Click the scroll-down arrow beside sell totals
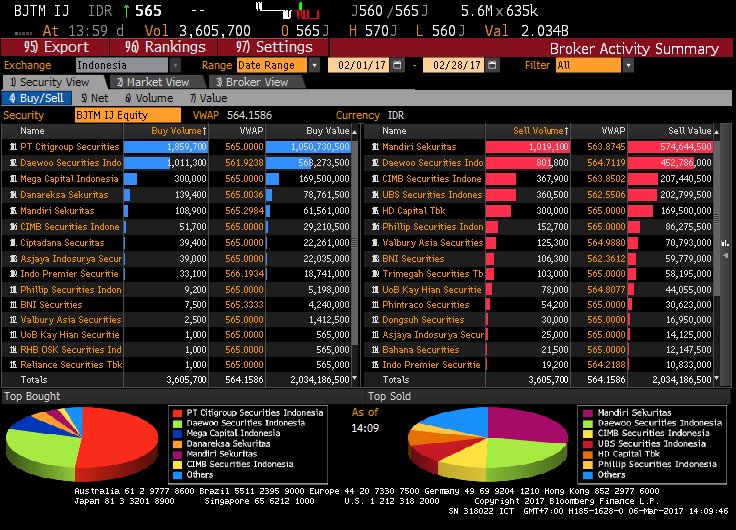 [717, 378]
